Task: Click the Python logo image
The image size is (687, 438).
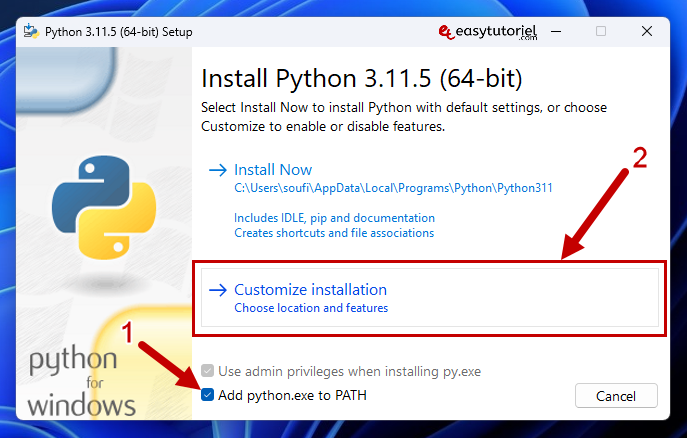Action: (104, 207)
